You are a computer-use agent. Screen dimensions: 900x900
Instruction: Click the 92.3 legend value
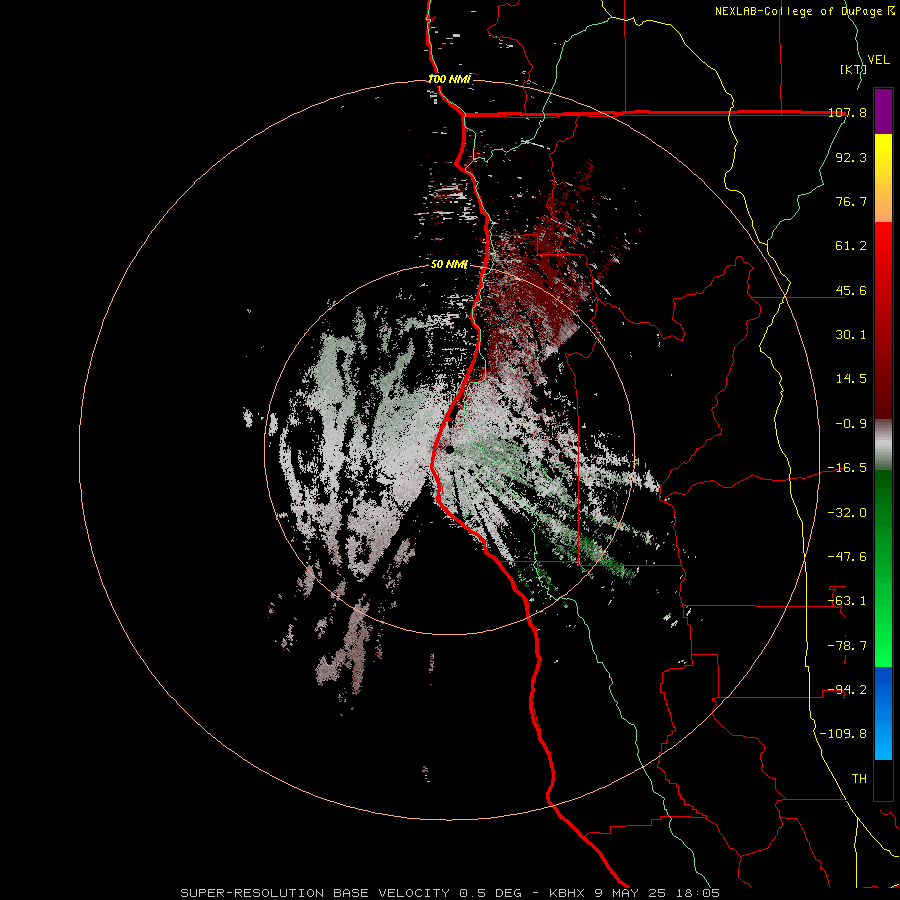pyautogui.click(x=851, y=157)
